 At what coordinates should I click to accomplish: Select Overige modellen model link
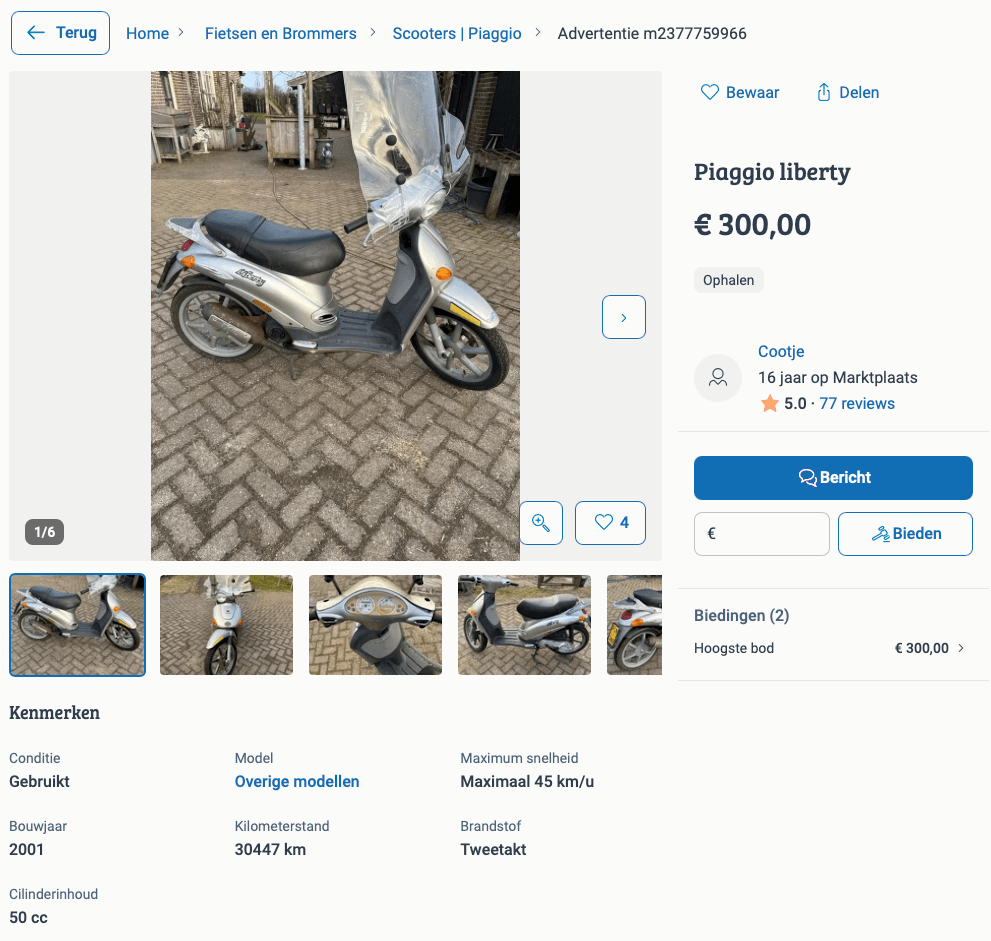[x=297, y=782]
